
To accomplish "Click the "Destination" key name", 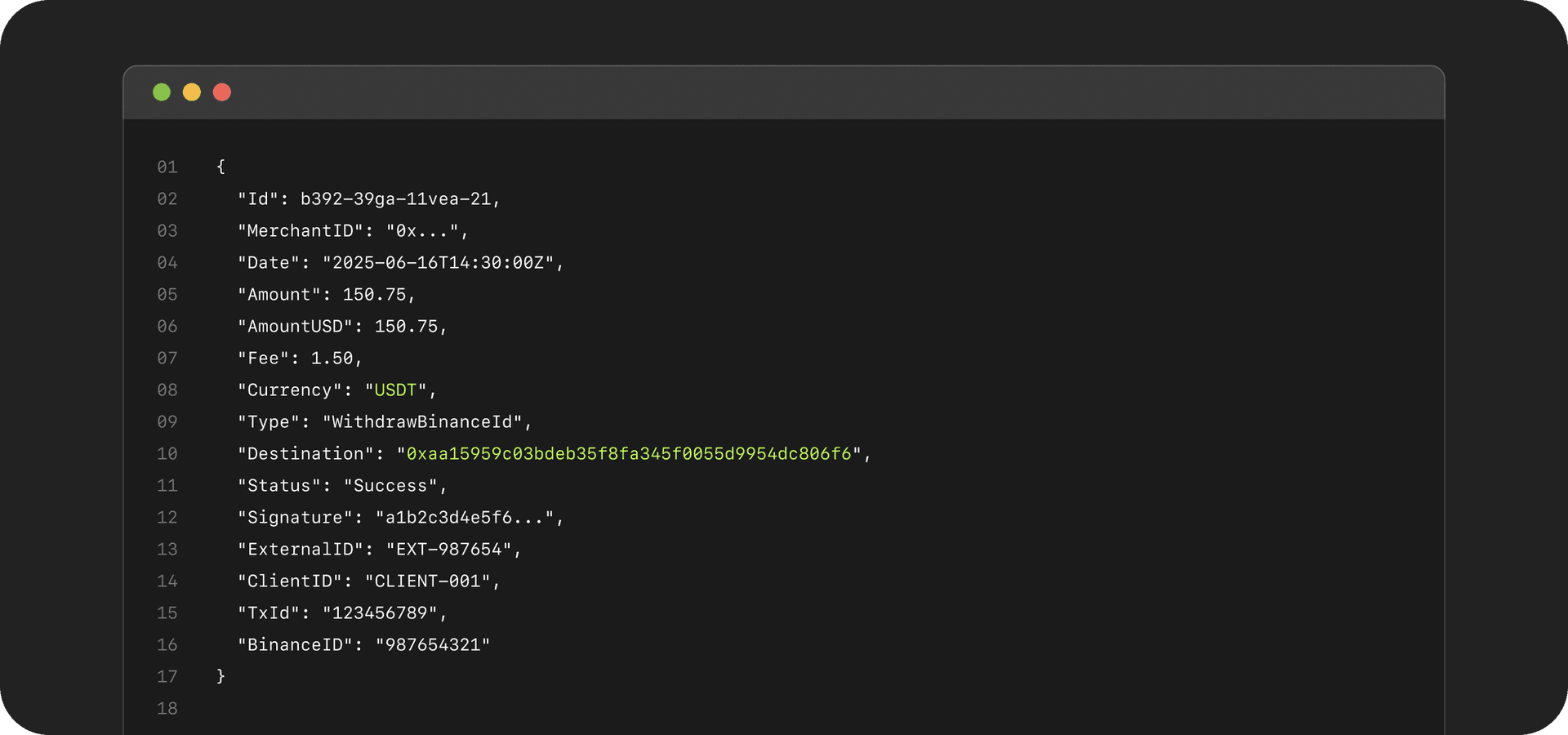I will click(x=305, y=454).
